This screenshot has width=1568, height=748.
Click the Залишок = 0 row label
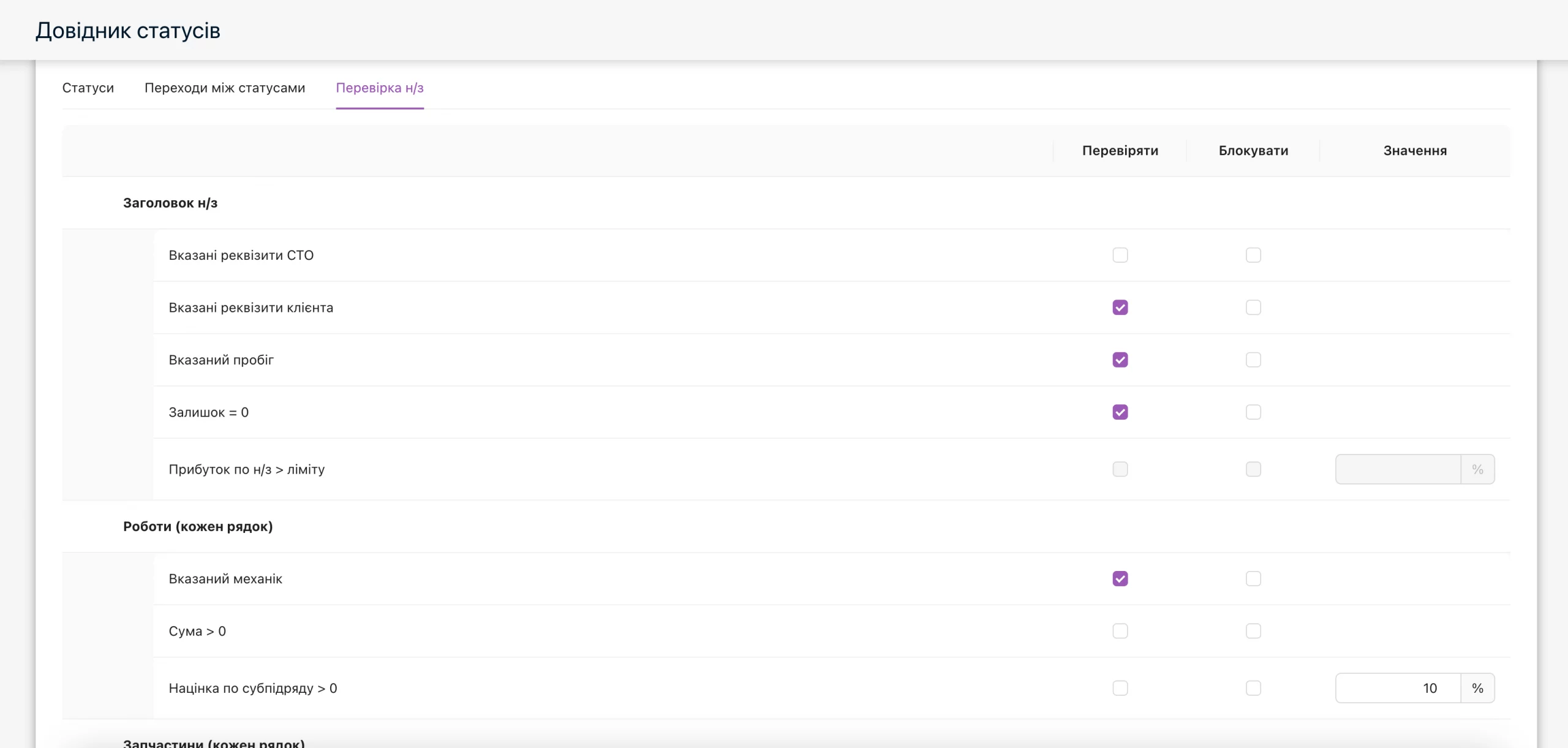209,412
